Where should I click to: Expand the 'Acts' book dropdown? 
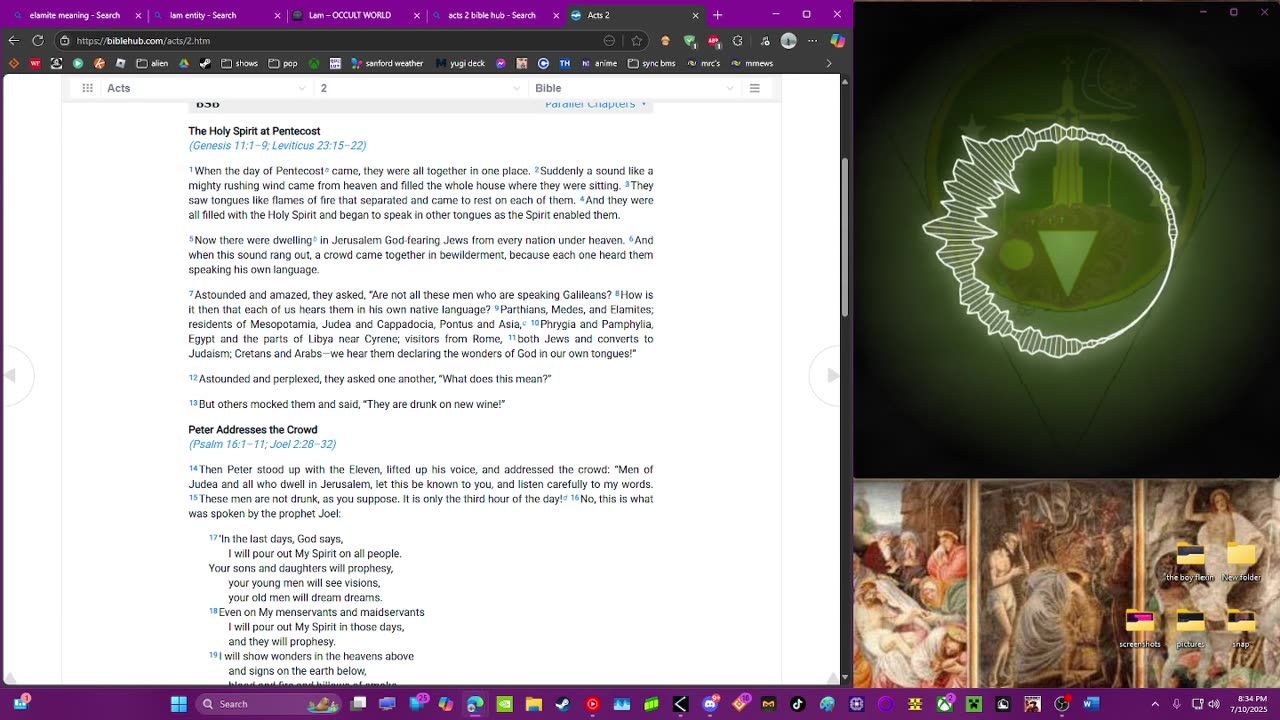point(207,88)
